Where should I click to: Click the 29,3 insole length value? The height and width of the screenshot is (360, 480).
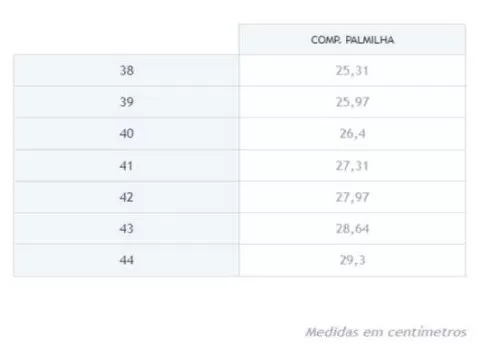point(352,260)
